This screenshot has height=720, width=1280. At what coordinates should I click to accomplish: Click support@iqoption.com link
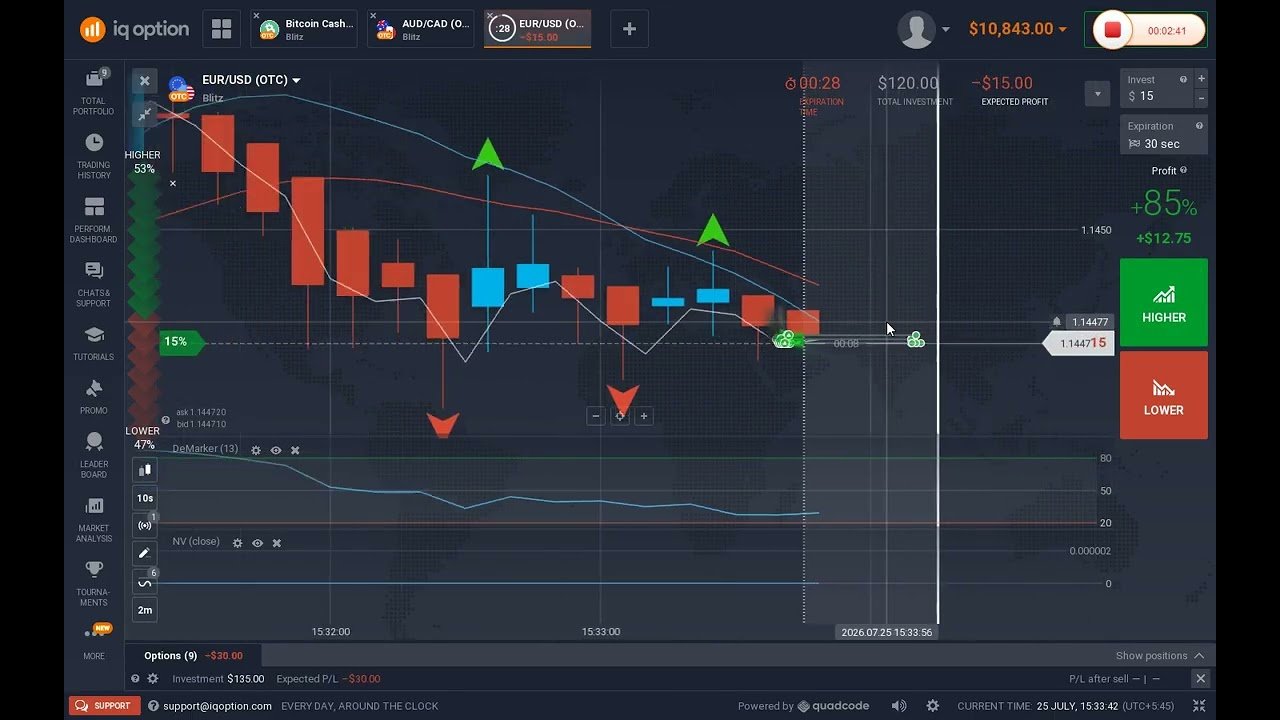[x=217, y=706]
